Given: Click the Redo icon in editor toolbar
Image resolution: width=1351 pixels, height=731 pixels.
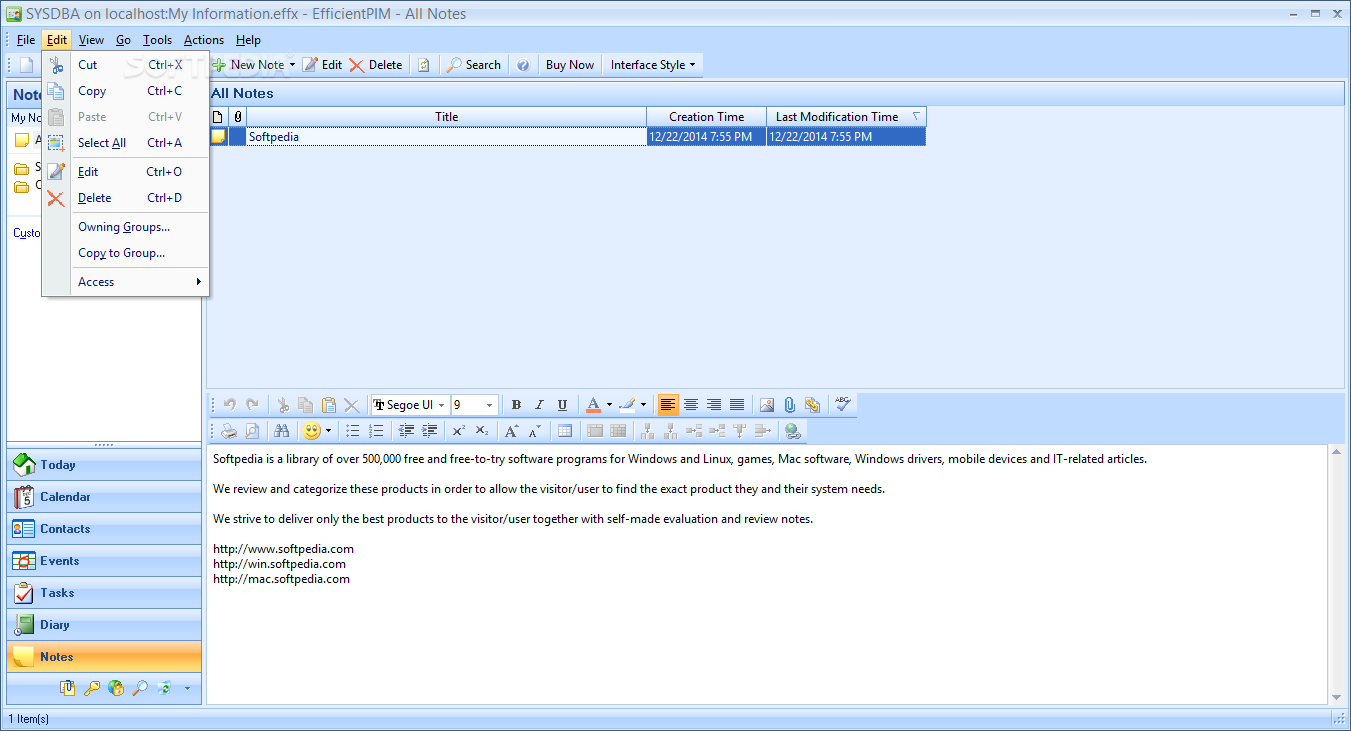Looking at the screenshot, I should point(252,405).
